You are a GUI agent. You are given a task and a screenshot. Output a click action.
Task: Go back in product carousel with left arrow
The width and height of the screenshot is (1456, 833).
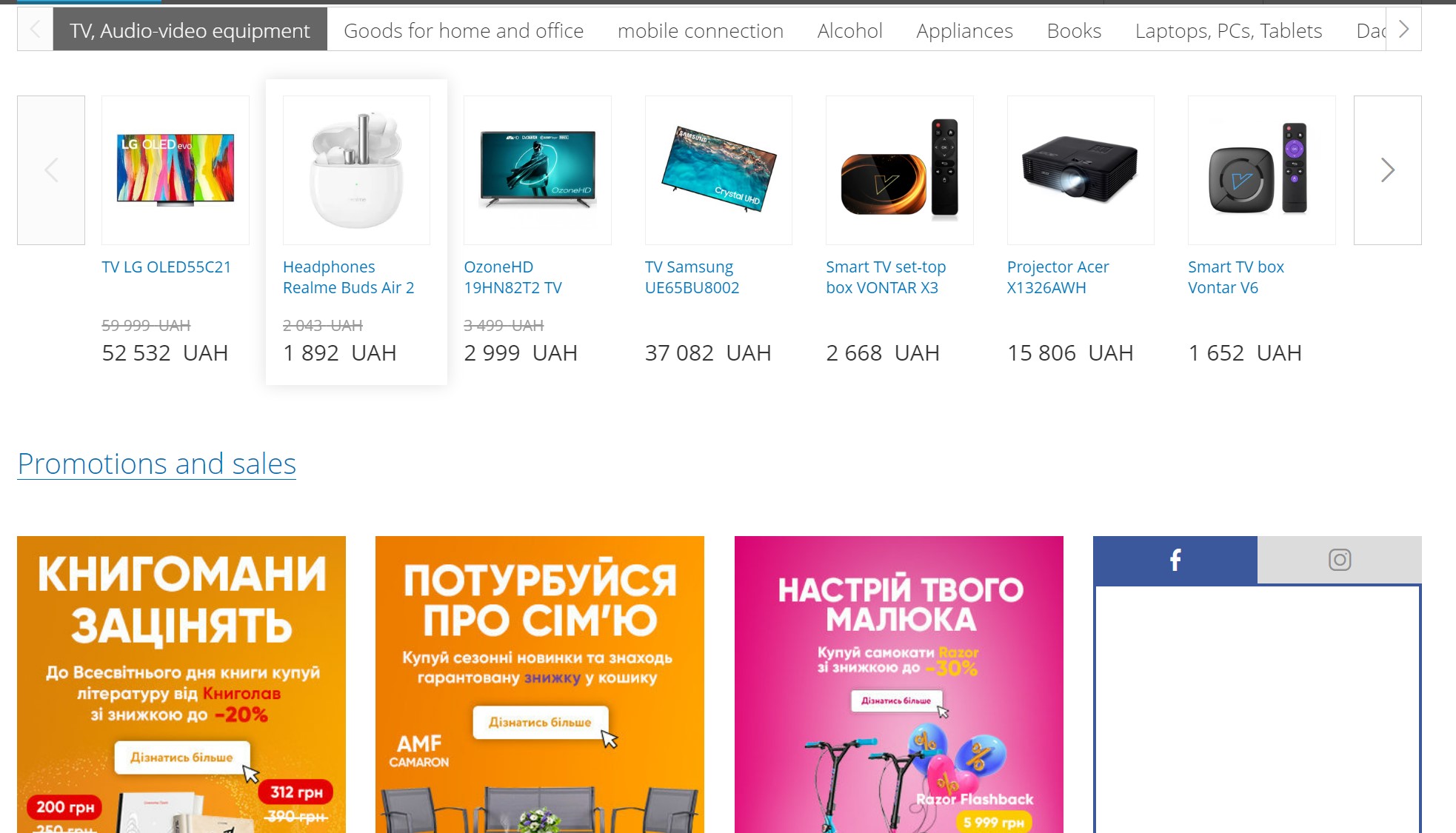click(51, 170)
